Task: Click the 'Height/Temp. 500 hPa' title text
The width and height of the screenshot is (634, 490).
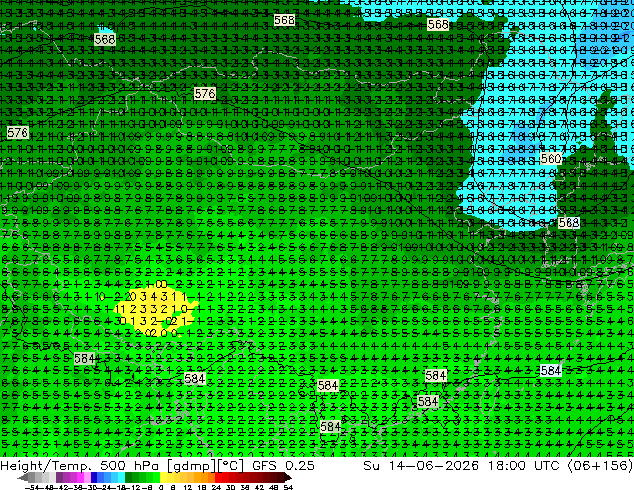Action: (x=82, y=465)
